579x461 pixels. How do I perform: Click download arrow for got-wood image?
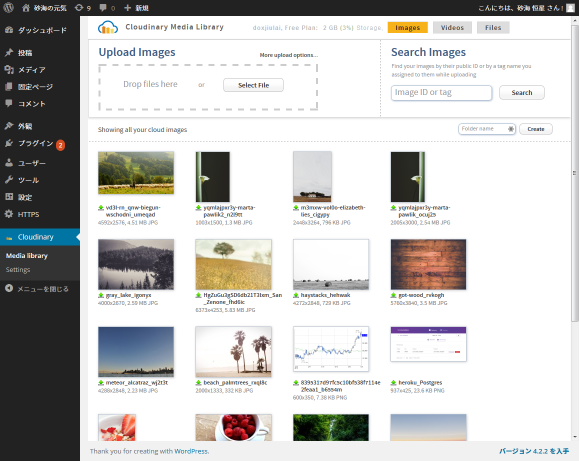point(393,295)
